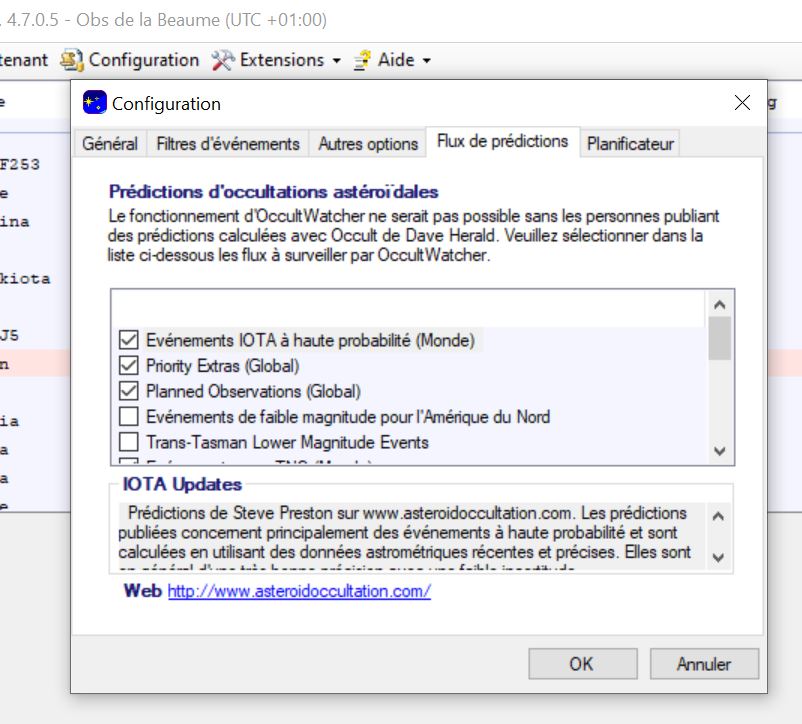Switch to the Général tab

tap(110, 144)
